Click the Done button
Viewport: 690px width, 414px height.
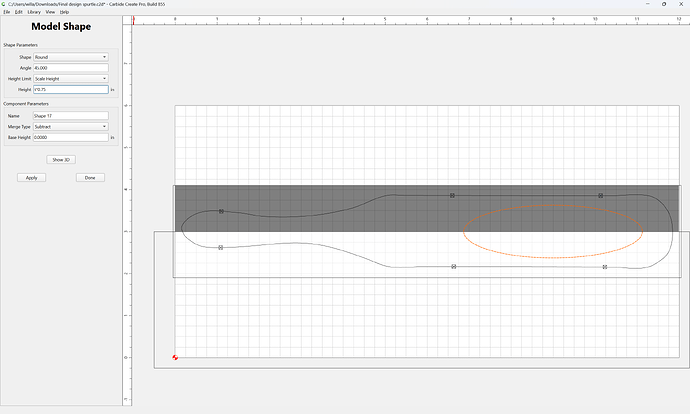(90, 178)
